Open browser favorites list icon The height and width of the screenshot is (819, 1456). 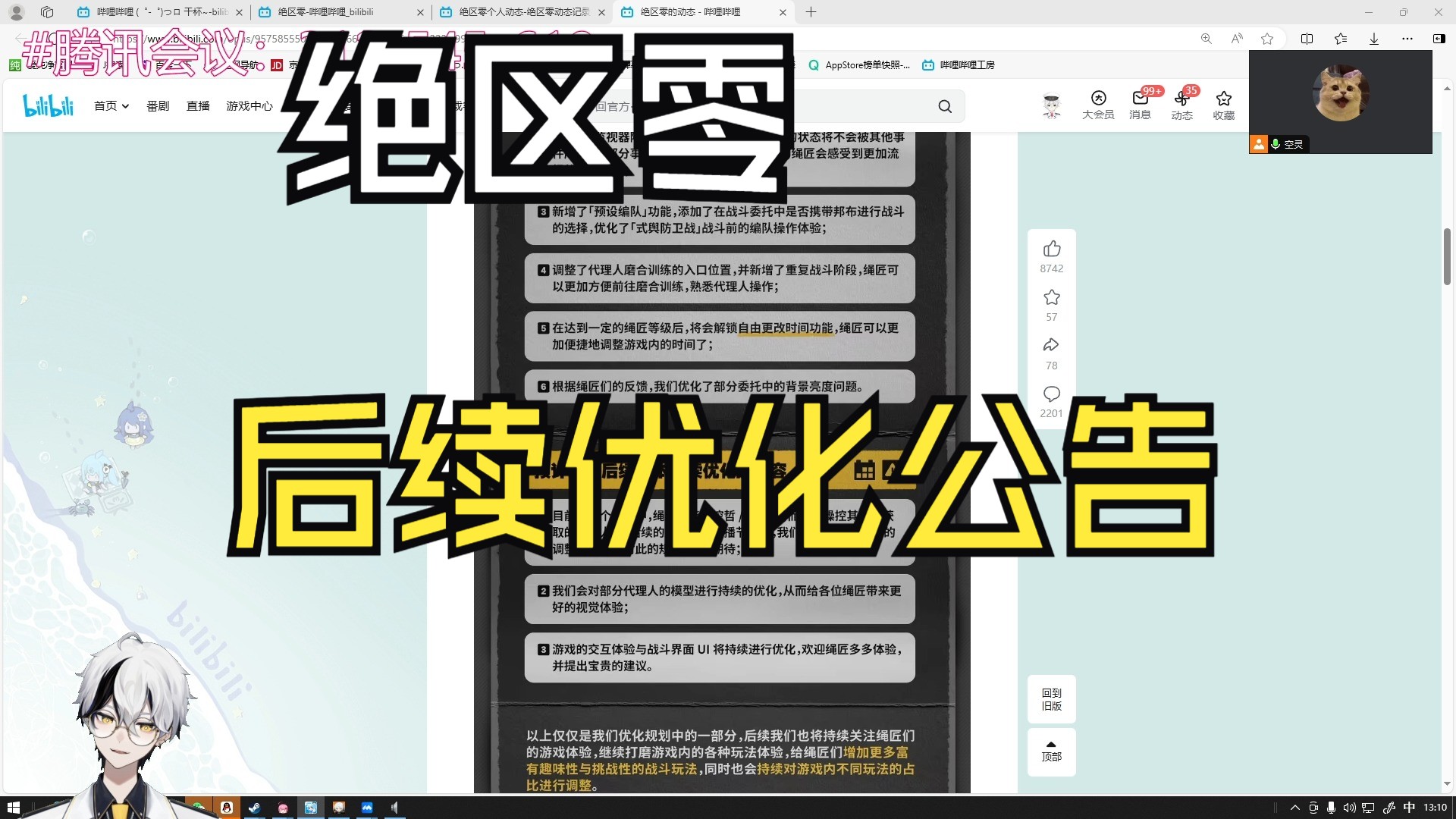click(1341, 39)
